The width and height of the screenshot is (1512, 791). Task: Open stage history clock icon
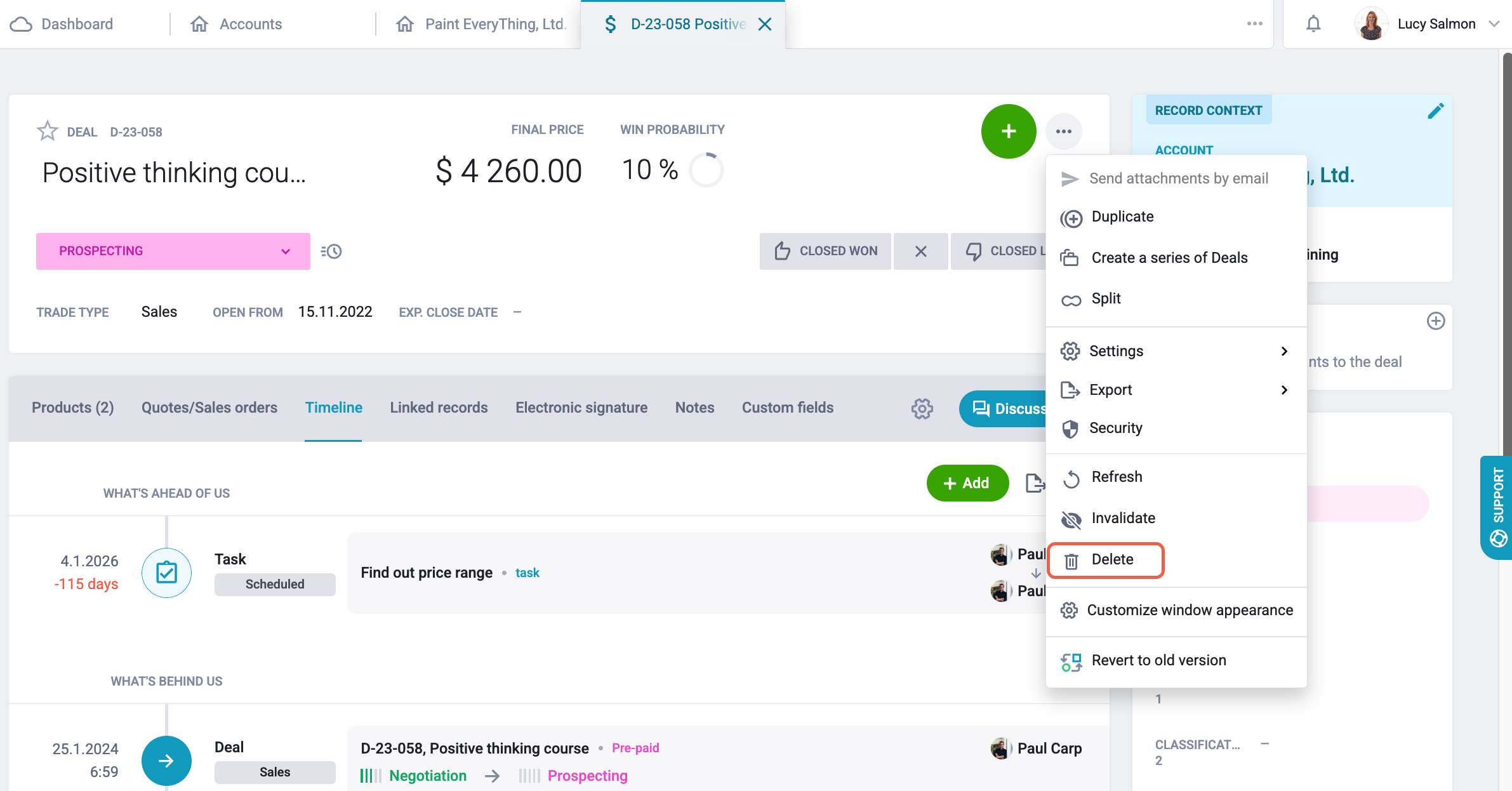pos(331,251)
